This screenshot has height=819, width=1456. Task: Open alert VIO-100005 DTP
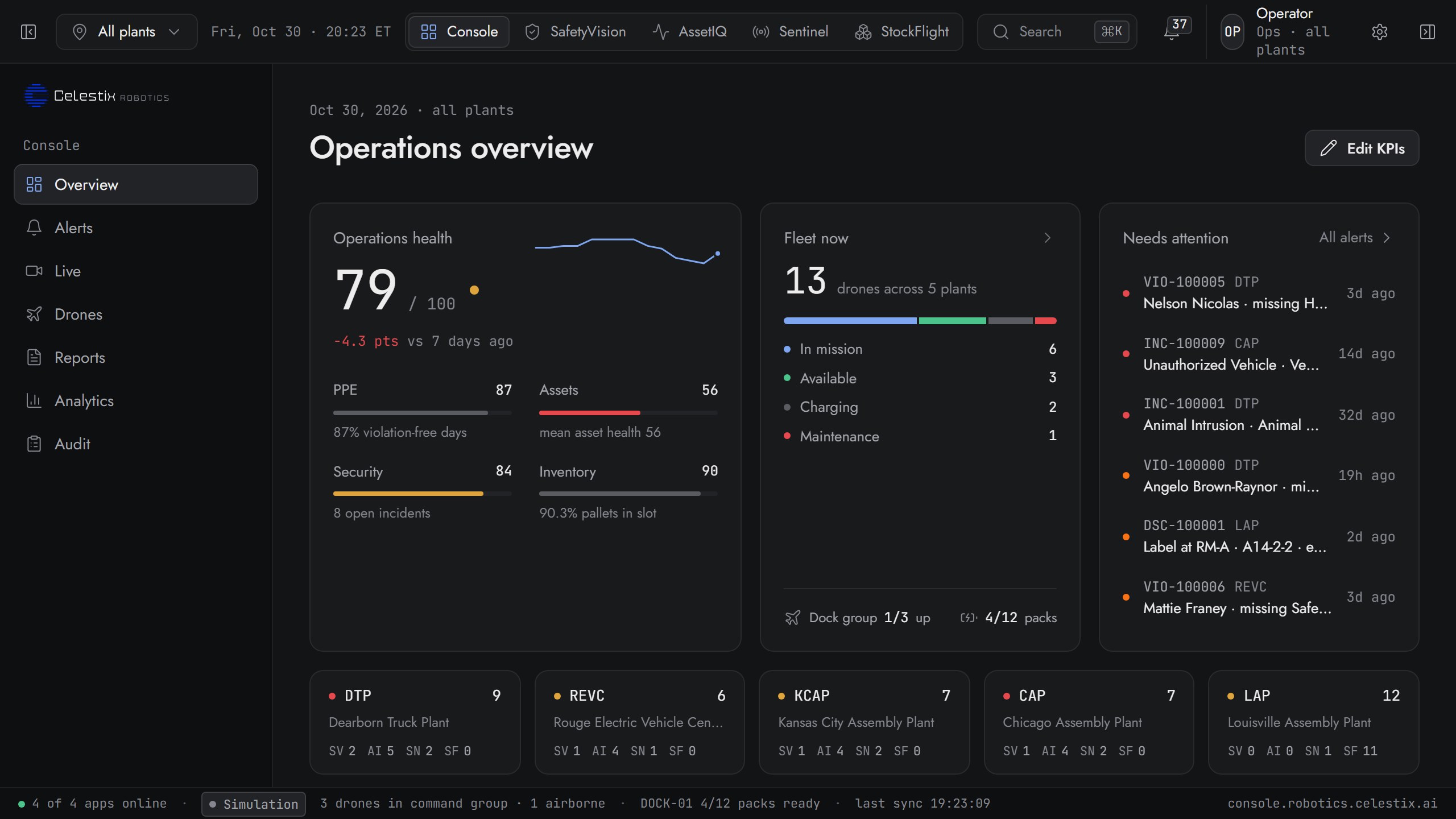point(1259,293)
